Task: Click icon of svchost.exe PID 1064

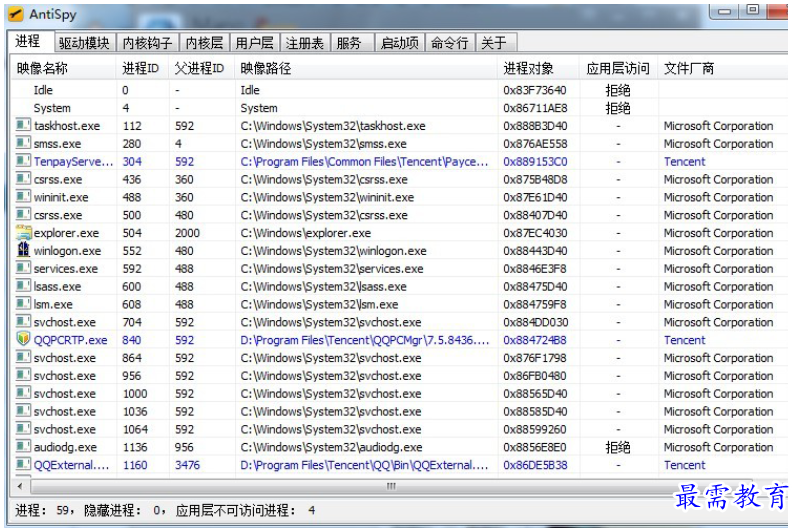Action: (x=23, y=428)
